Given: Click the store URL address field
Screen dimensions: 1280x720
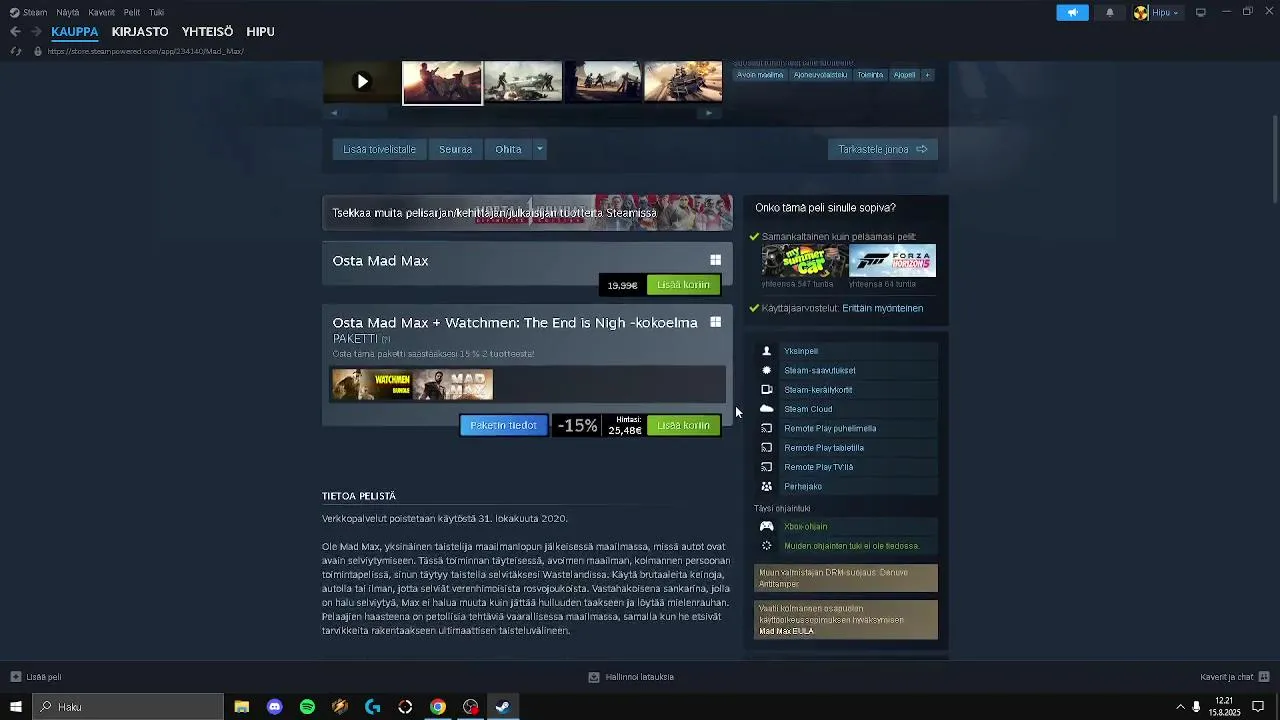Looking at the screenshot, I should click(146, 51).
